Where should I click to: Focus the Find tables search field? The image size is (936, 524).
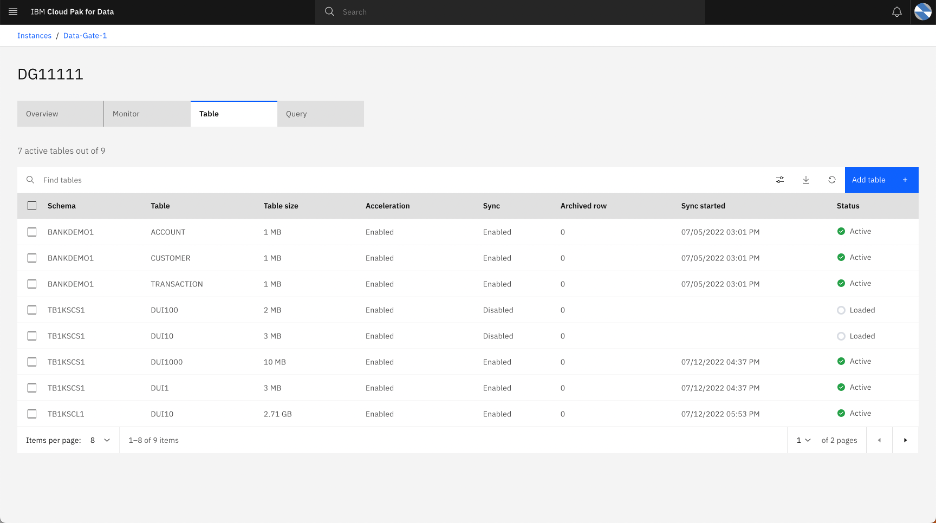point(394,180)
